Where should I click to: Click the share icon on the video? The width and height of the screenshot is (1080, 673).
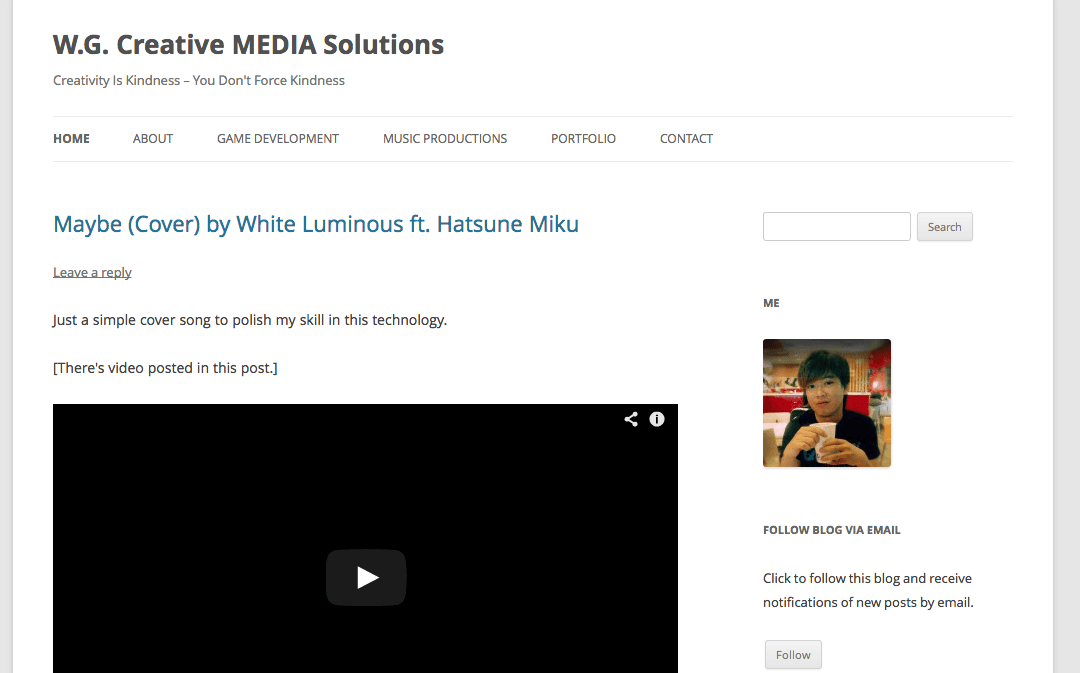click(631, 419)
